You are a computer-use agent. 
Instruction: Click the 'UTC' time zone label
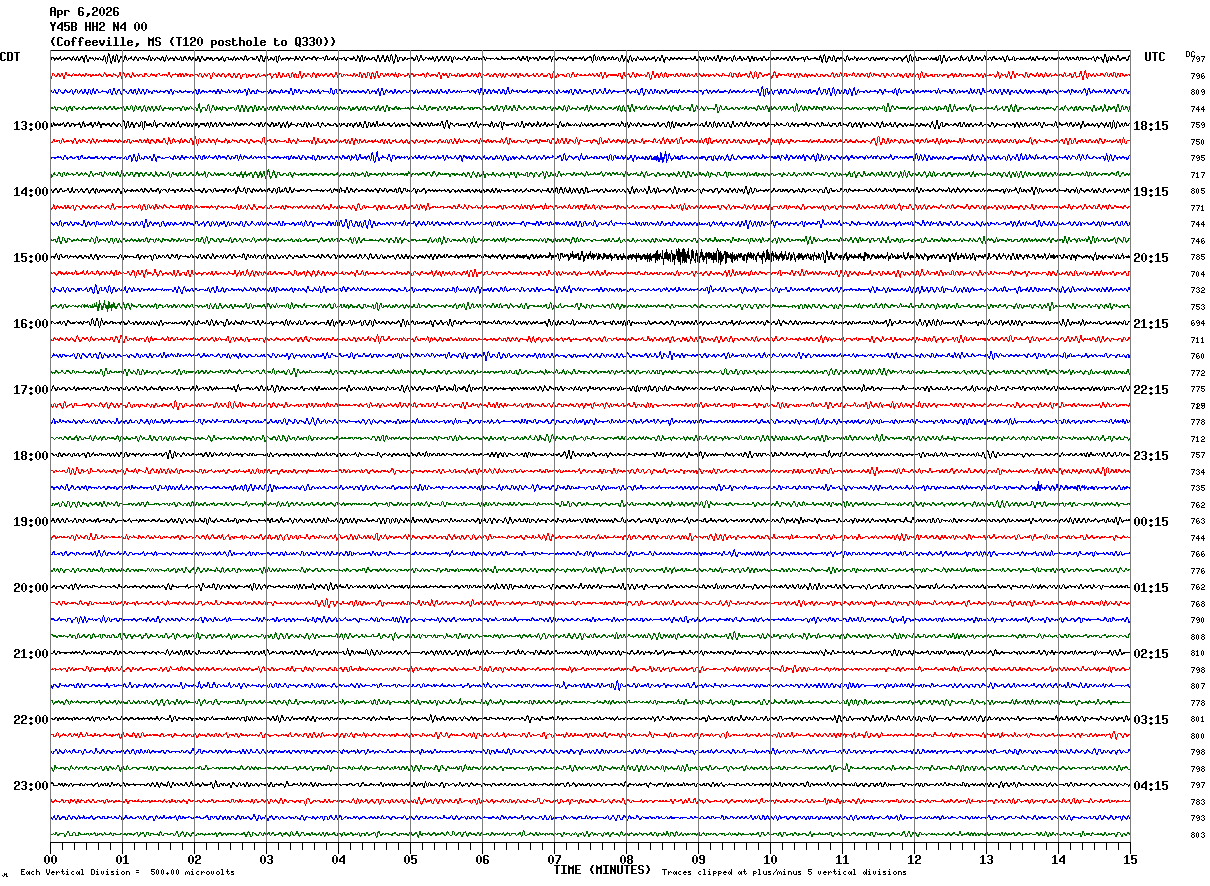click(x=1155, y=57)
